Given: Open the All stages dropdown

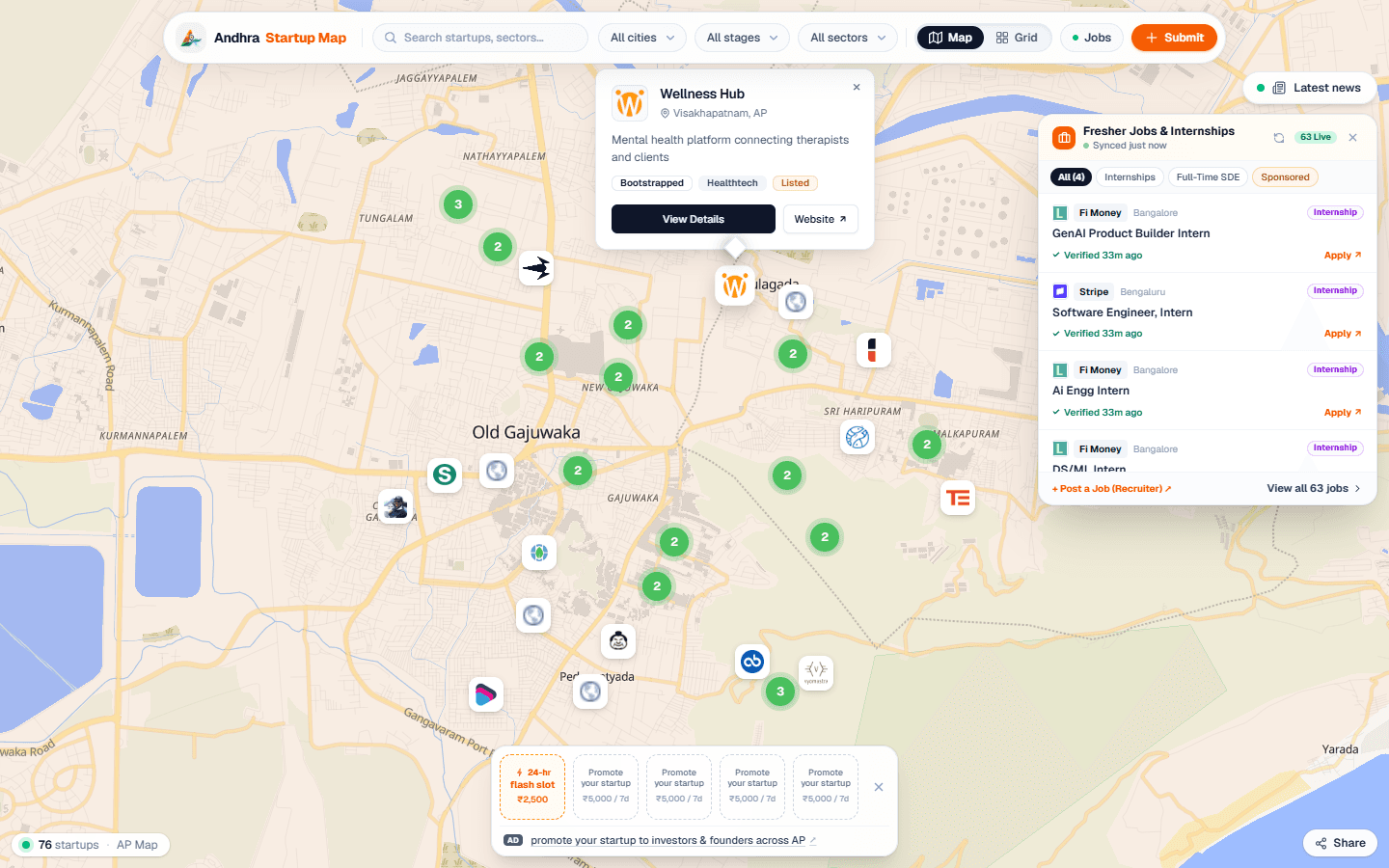Looking at the screenshot, I should (743, 38).
